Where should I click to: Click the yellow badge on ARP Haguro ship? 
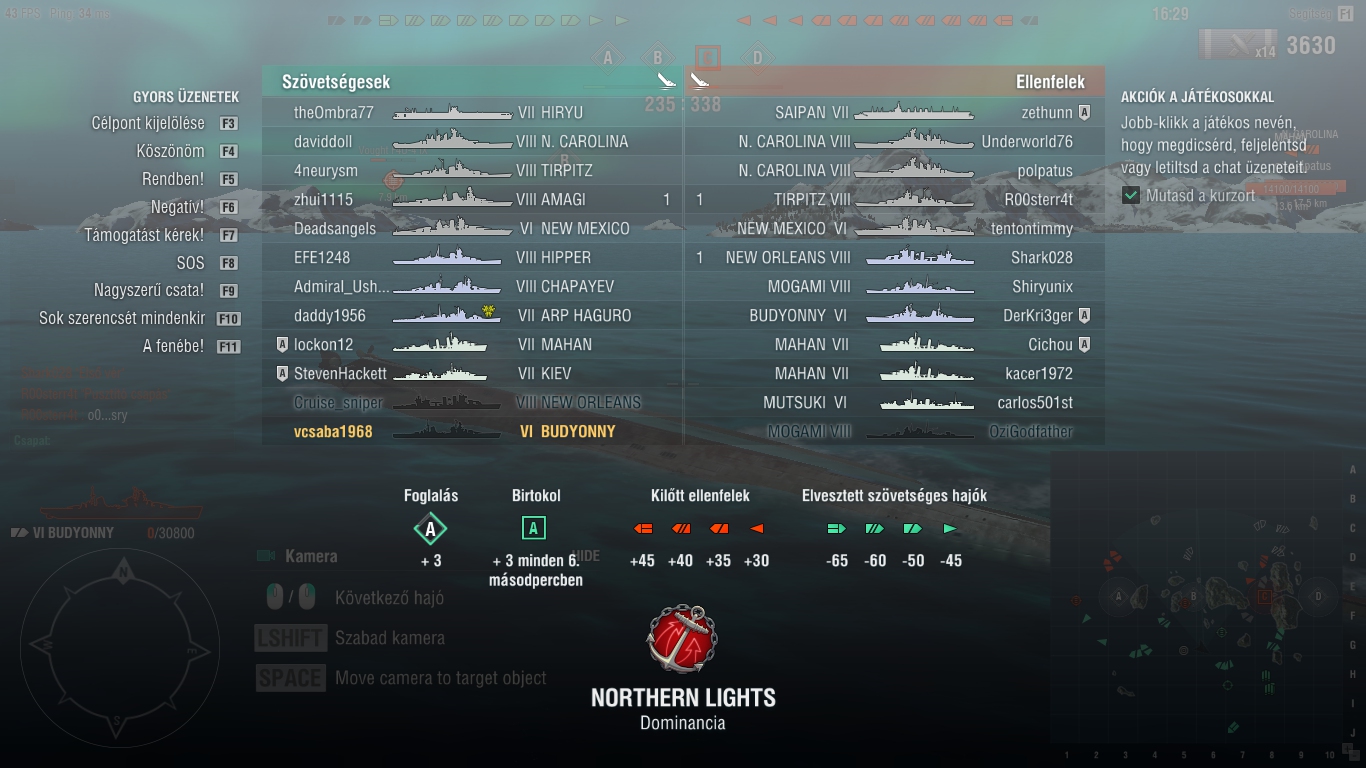coord(489,311)
